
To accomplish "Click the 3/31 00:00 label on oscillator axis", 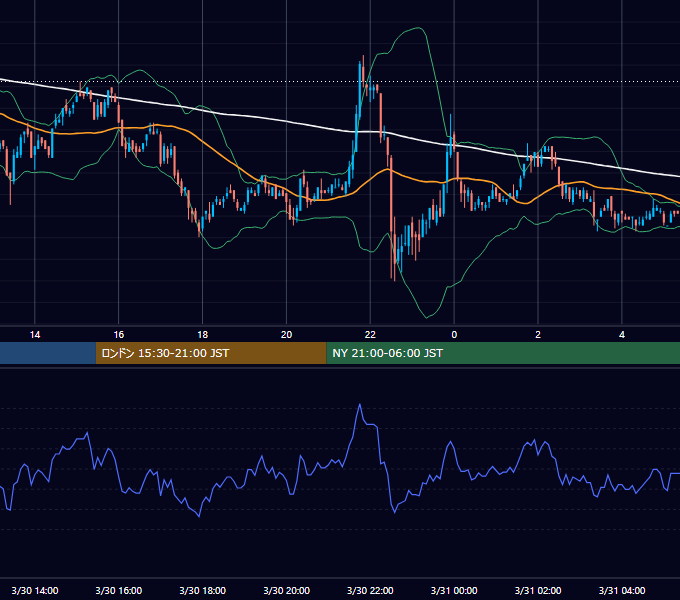I will coord(454,590).
